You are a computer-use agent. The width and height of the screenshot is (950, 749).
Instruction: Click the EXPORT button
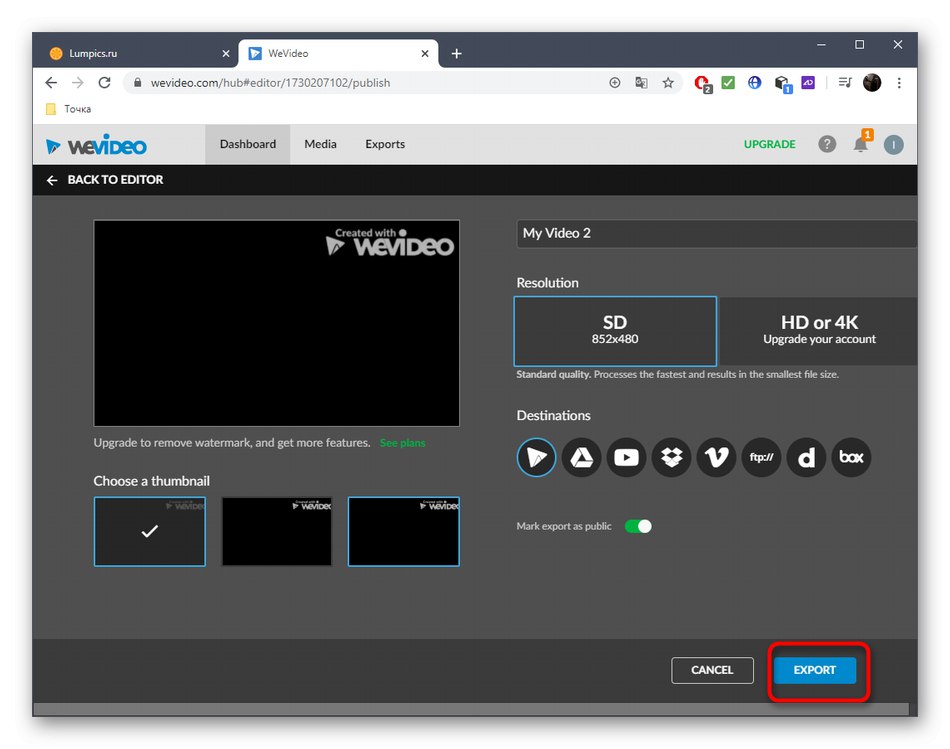[x=815, y=670]
